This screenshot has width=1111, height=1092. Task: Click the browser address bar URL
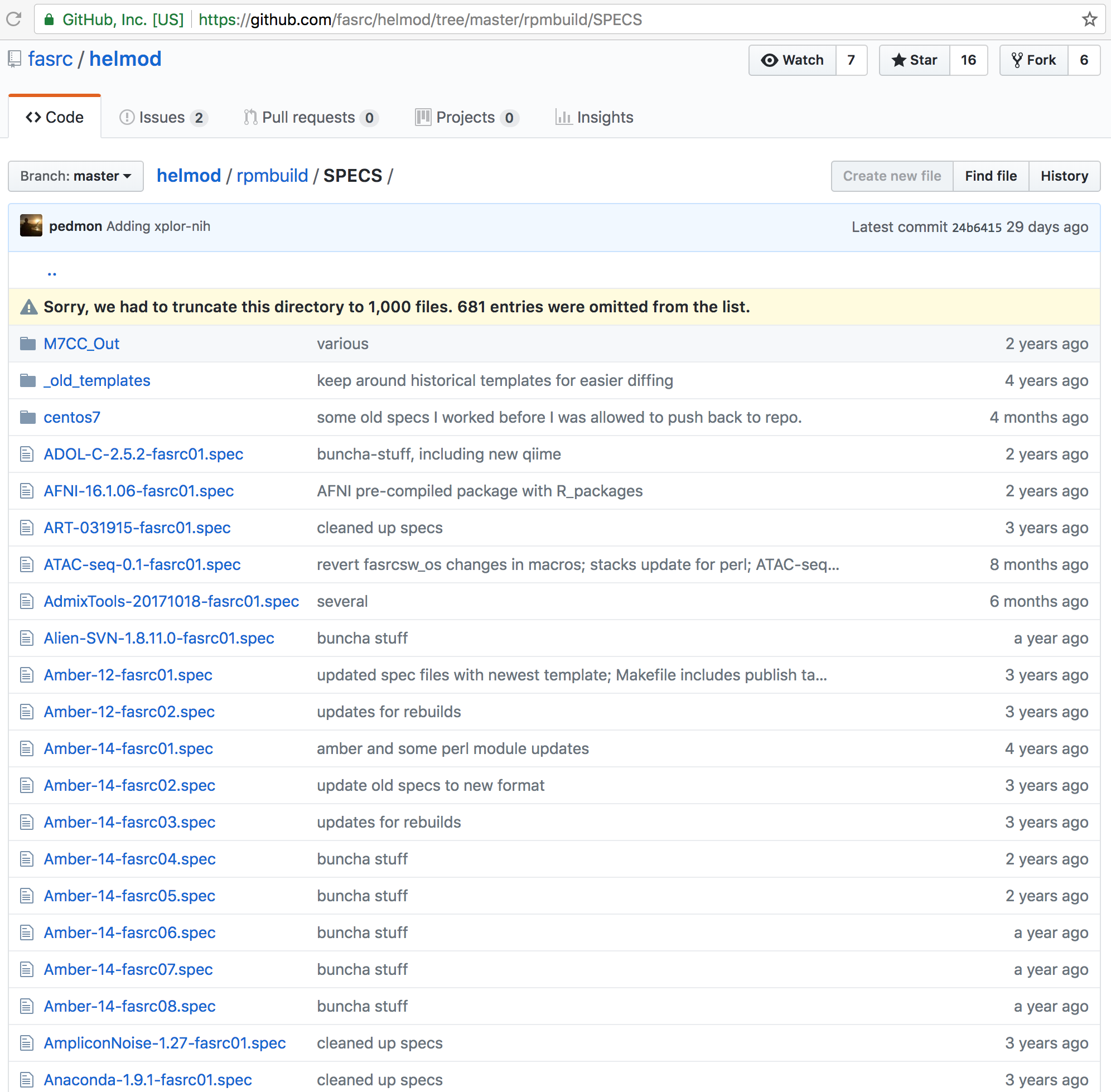[x=420, y=20]
